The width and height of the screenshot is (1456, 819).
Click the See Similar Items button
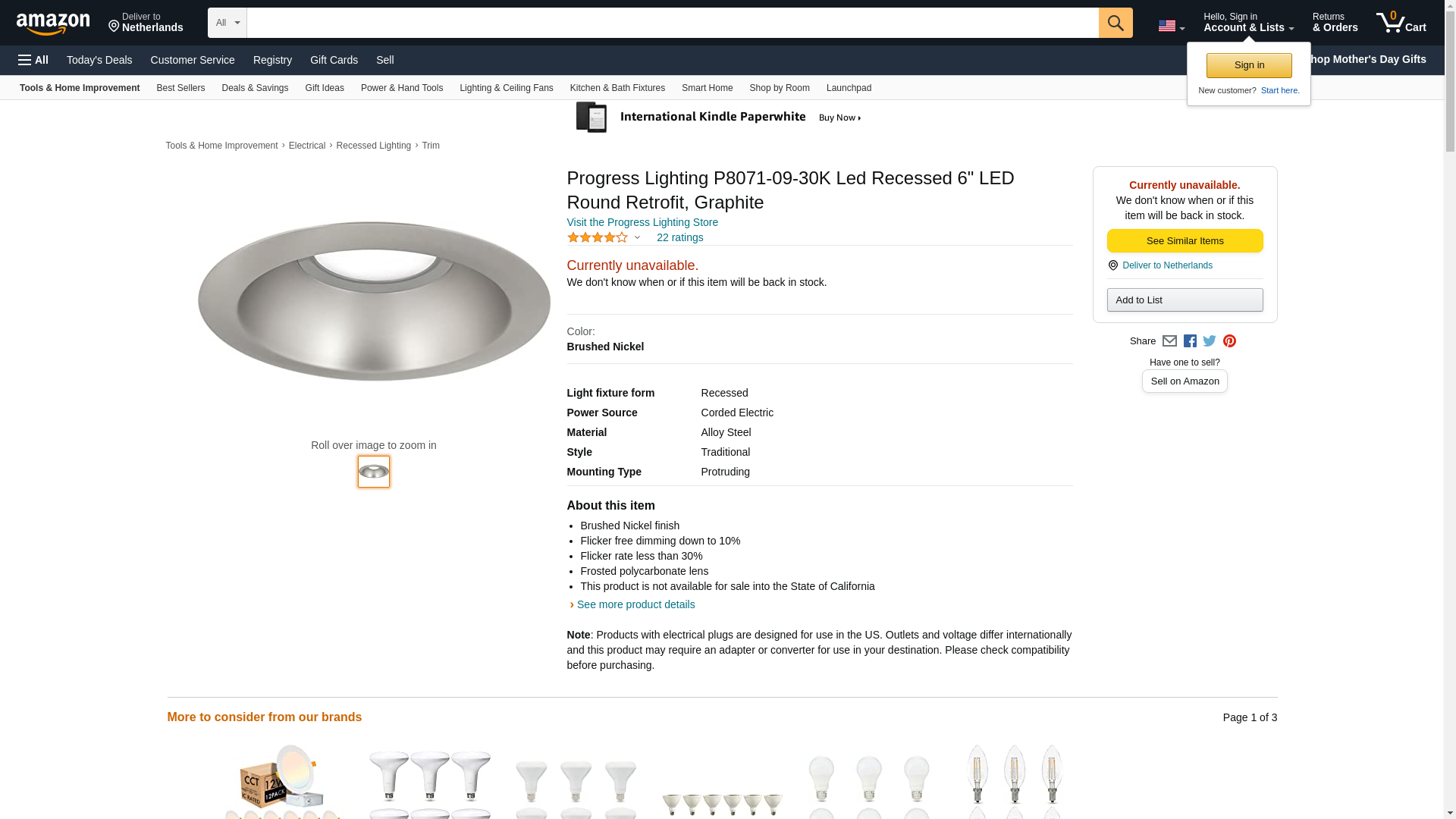tap(1185, 241)
